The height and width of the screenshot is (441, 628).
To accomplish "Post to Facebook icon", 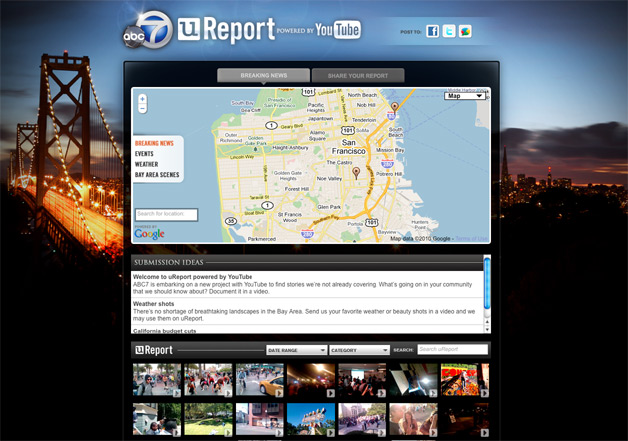I will point(433,31).
